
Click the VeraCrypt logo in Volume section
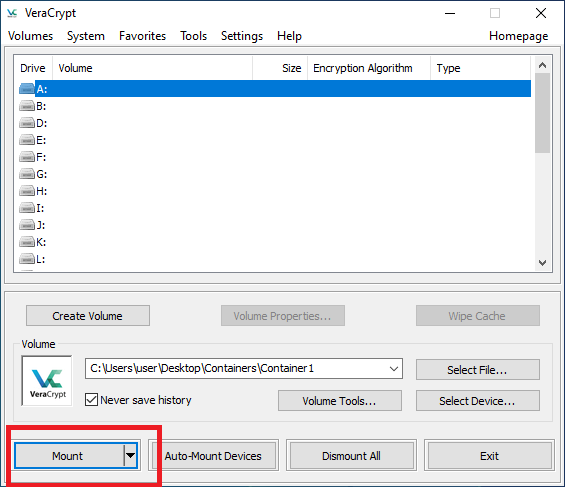[x=47, y=381]
